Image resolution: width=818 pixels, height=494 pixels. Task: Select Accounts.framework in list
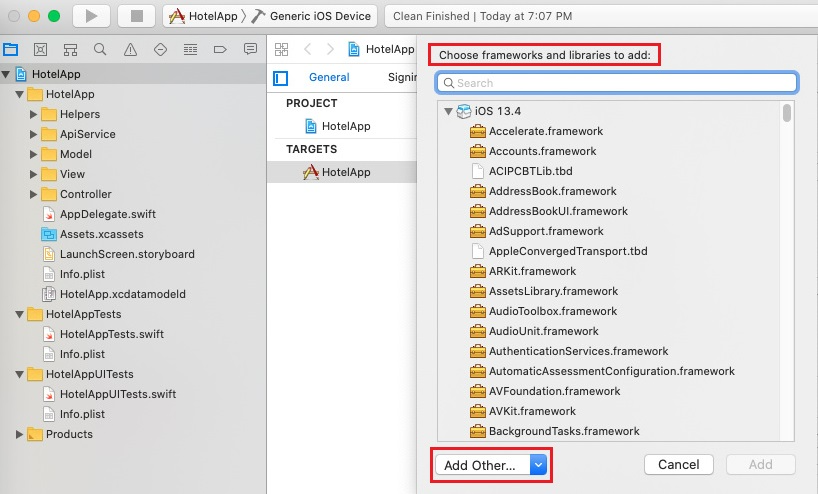543,151
